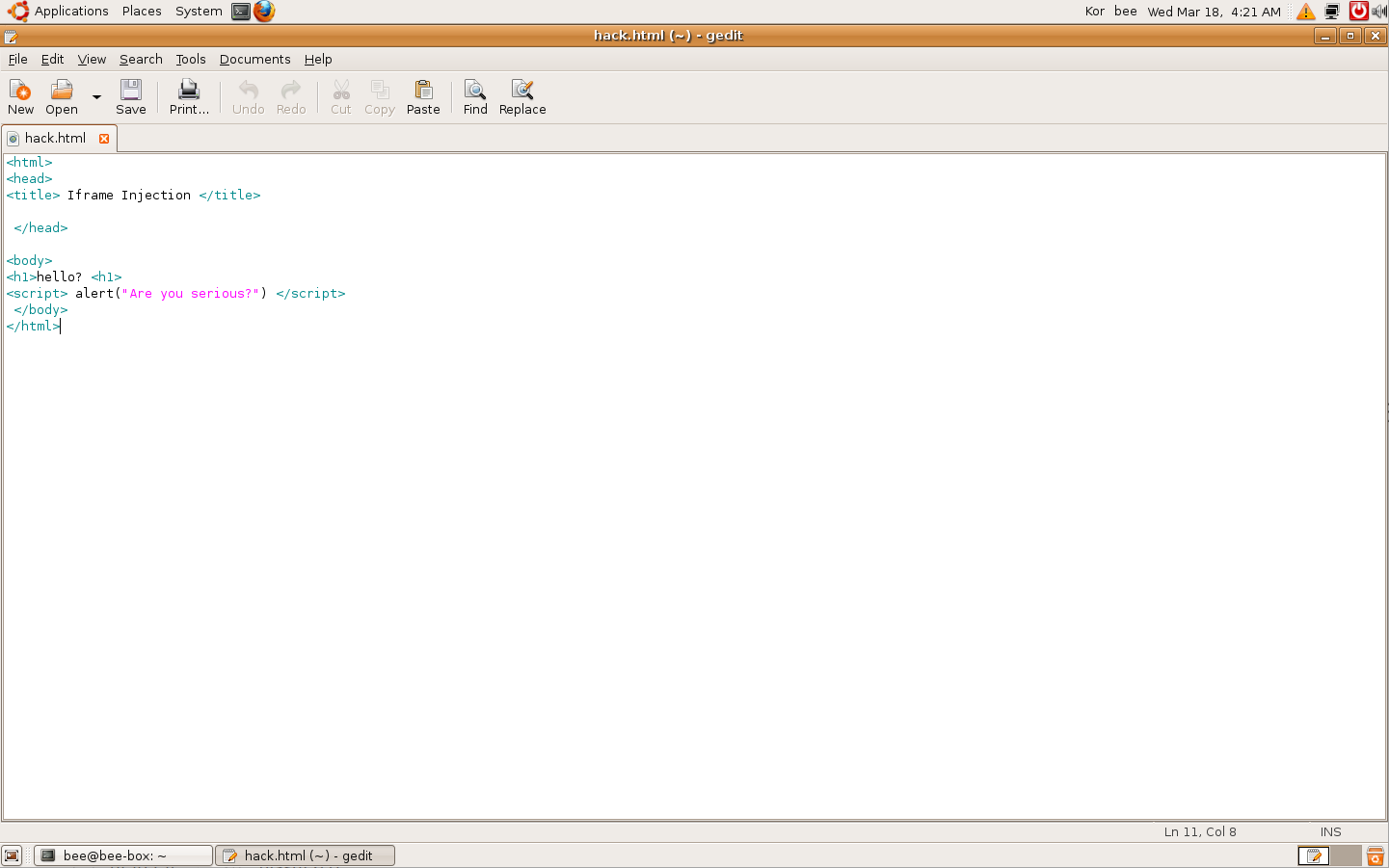Close the gedit window

point(1375,36)
